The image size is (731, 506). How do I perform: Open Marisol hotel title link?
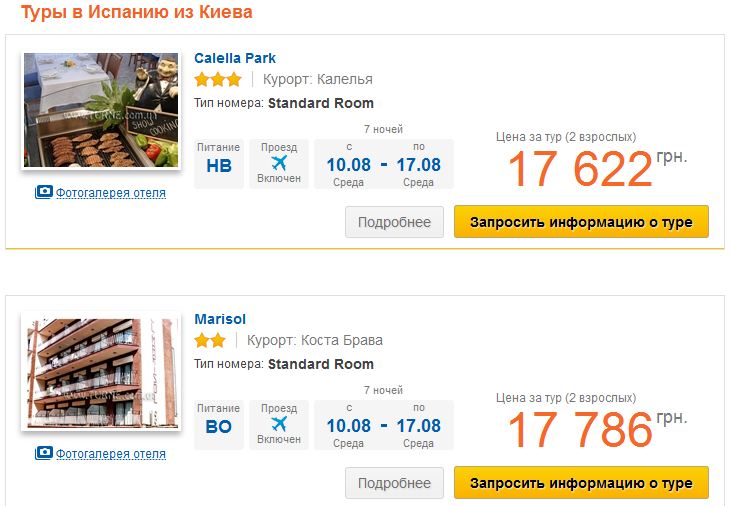click(x=219, y=319)
